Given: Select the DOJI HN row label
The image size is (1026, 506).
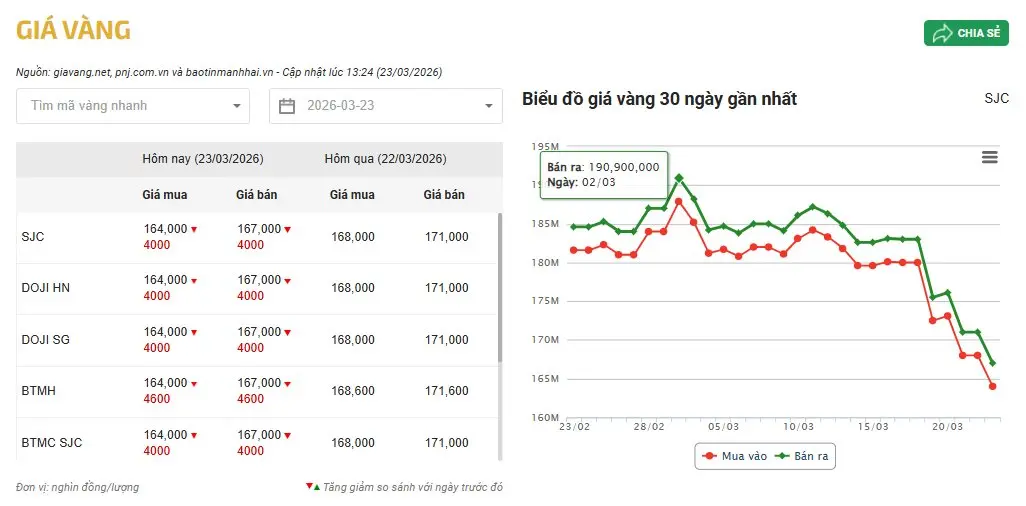Looking at the screenshot, I should (x=45, y=288).
